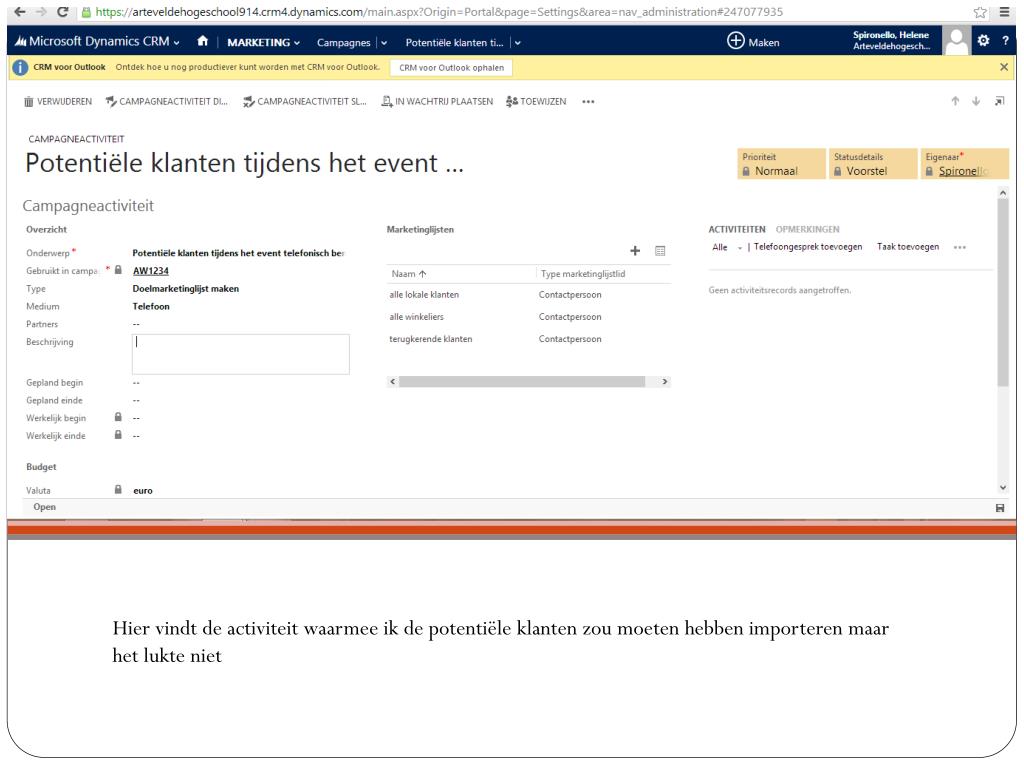This screenshot has height=768, width=1024.
Task: Open the AW1234 campaign link
Action: pos(150,270)
